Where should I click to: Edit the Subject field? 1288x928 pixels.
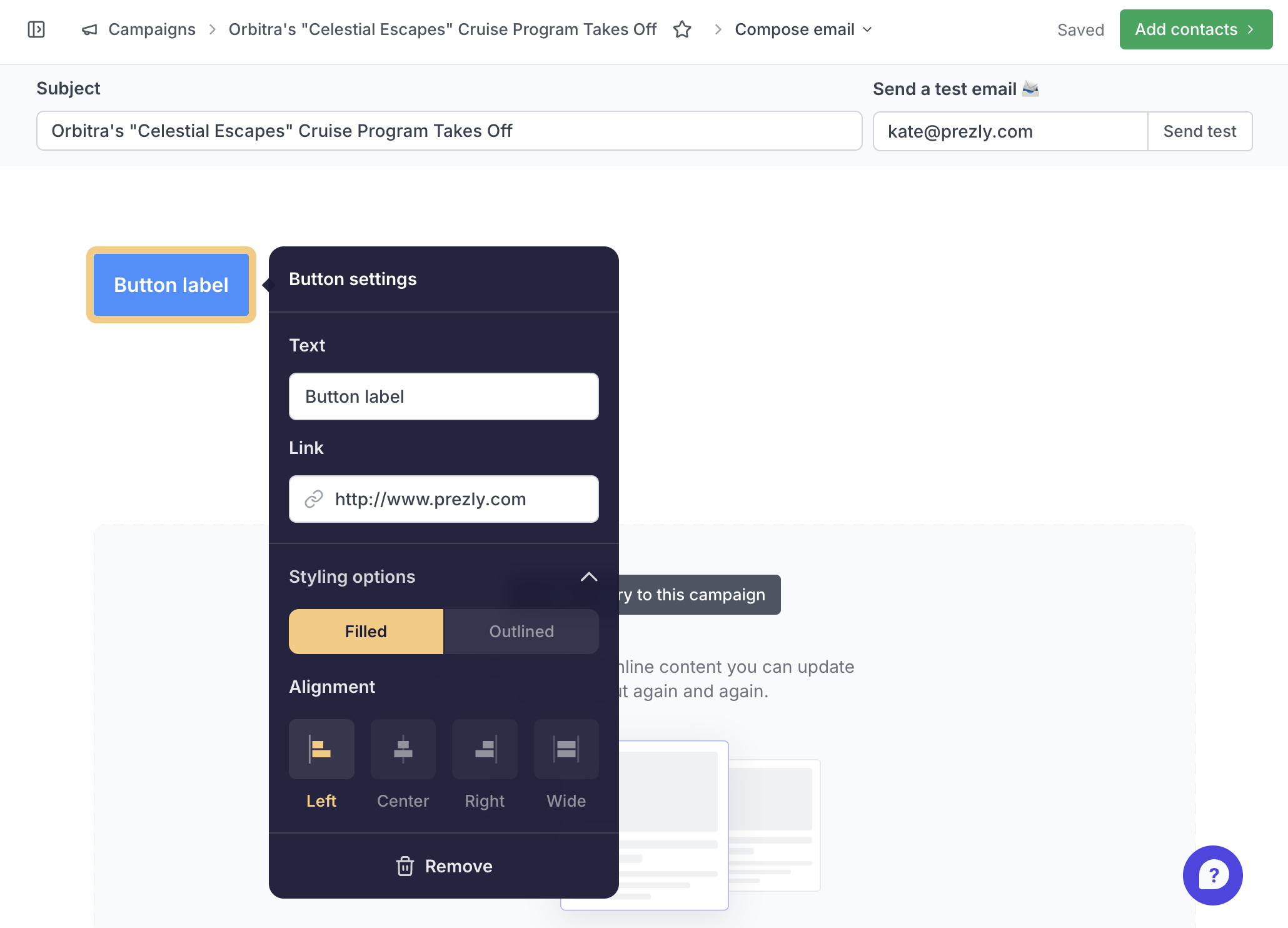pyautogui.click(x=450, y=131)
